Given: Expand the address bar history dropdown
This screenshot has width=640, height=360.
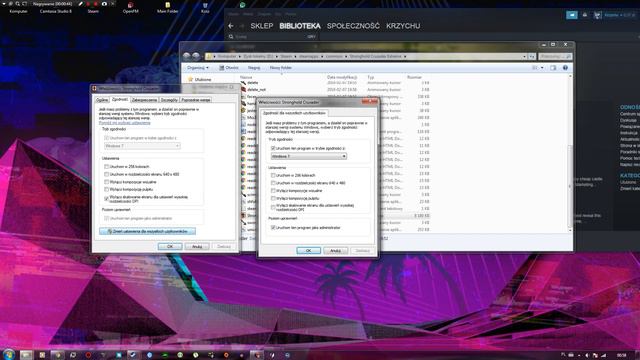Looking at the screenshot, I should (x=524, y=56).
